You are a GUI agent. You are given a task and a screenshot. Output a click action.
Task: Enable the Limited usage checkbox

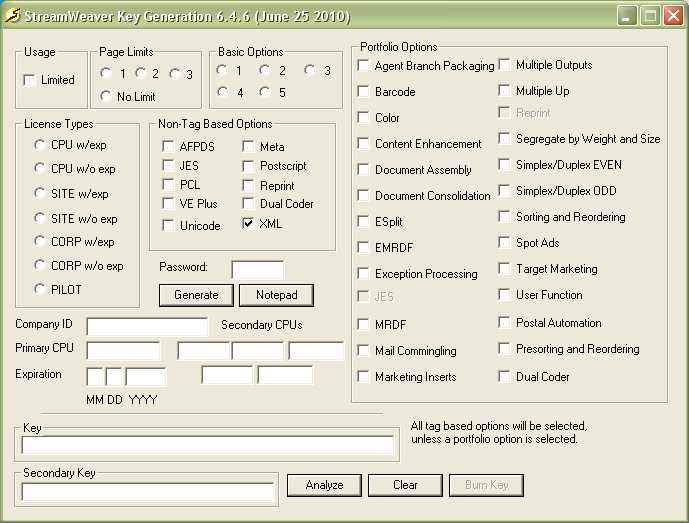pyautogui.click(x=30, y=80)
